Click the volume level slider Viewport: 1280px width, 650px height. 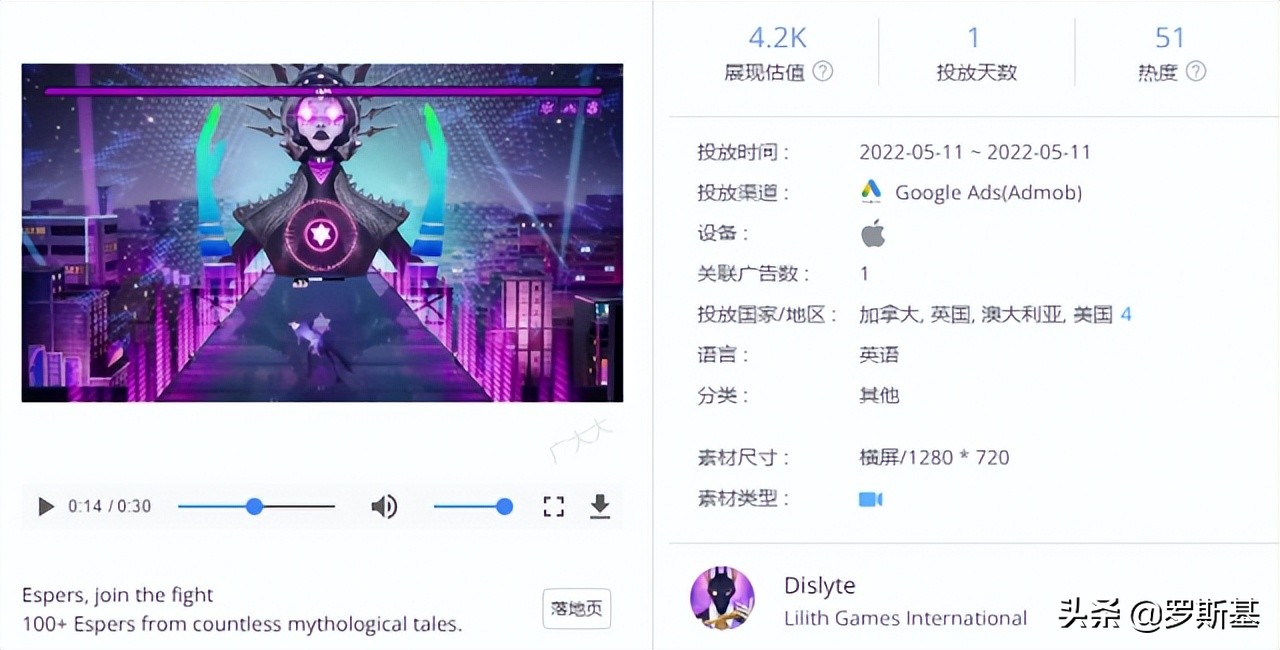click(x=470, y=506)
